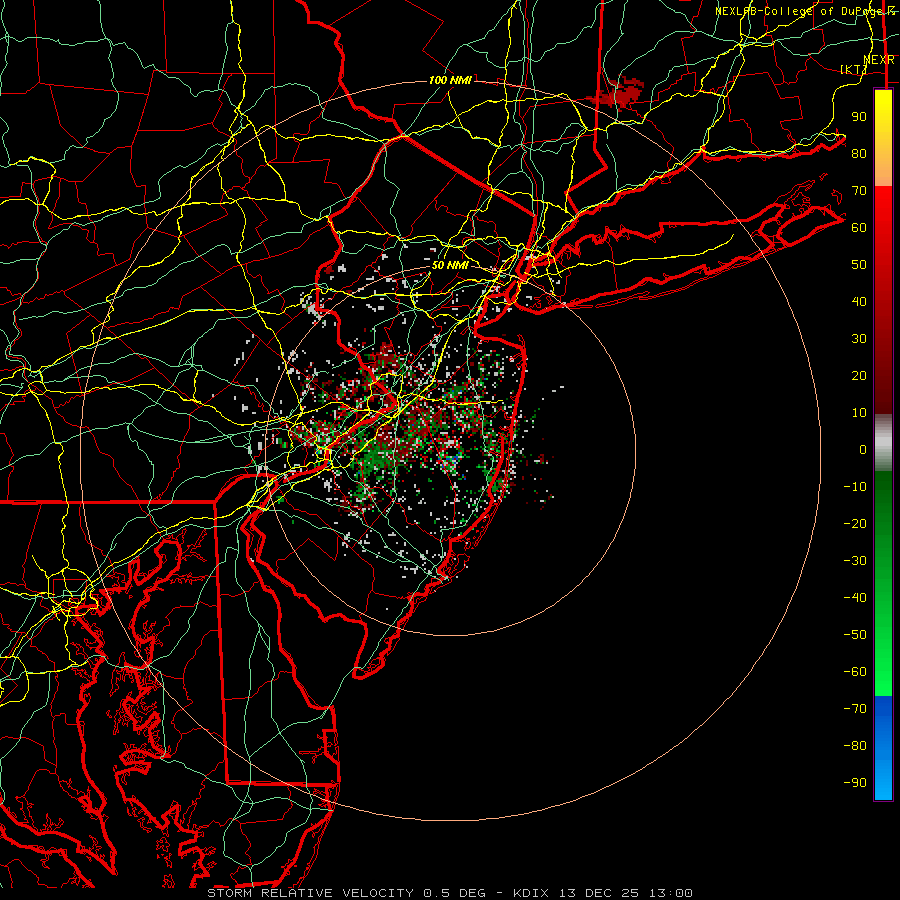Click the isolated dark red echo beyond 100 NMI ring

coord(621,92)
